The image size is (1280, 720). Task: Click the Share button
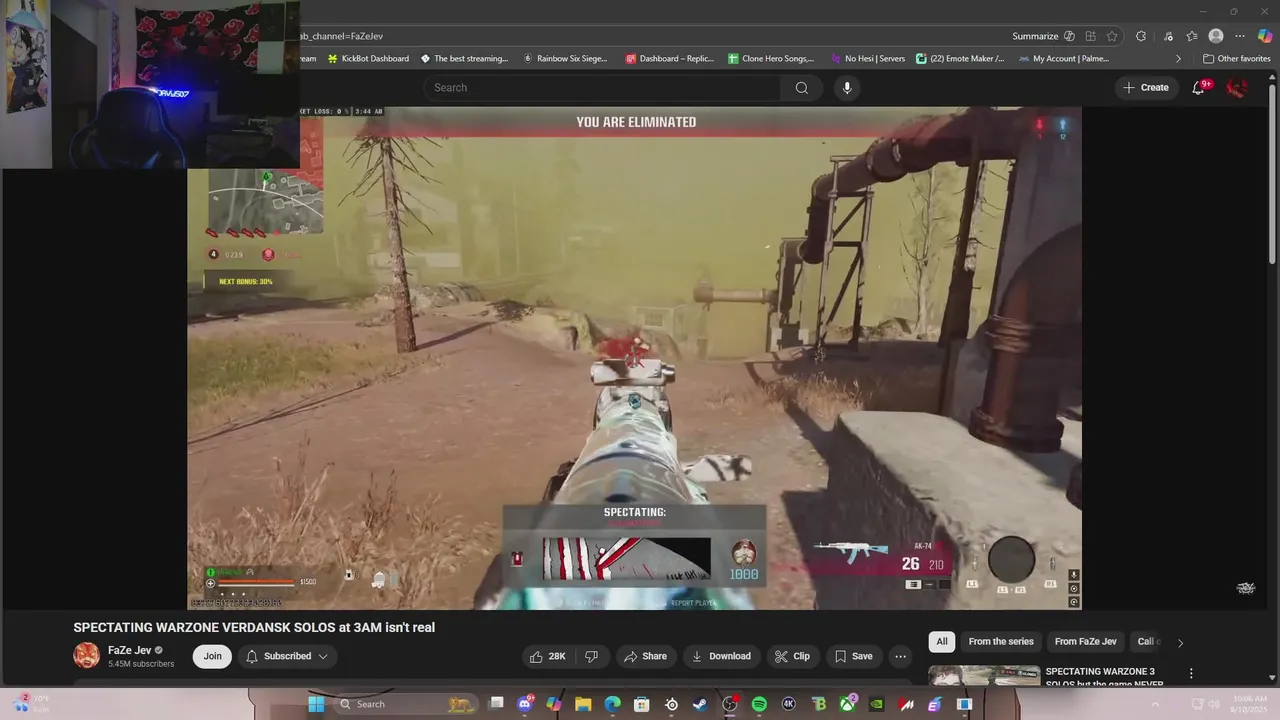645,656
